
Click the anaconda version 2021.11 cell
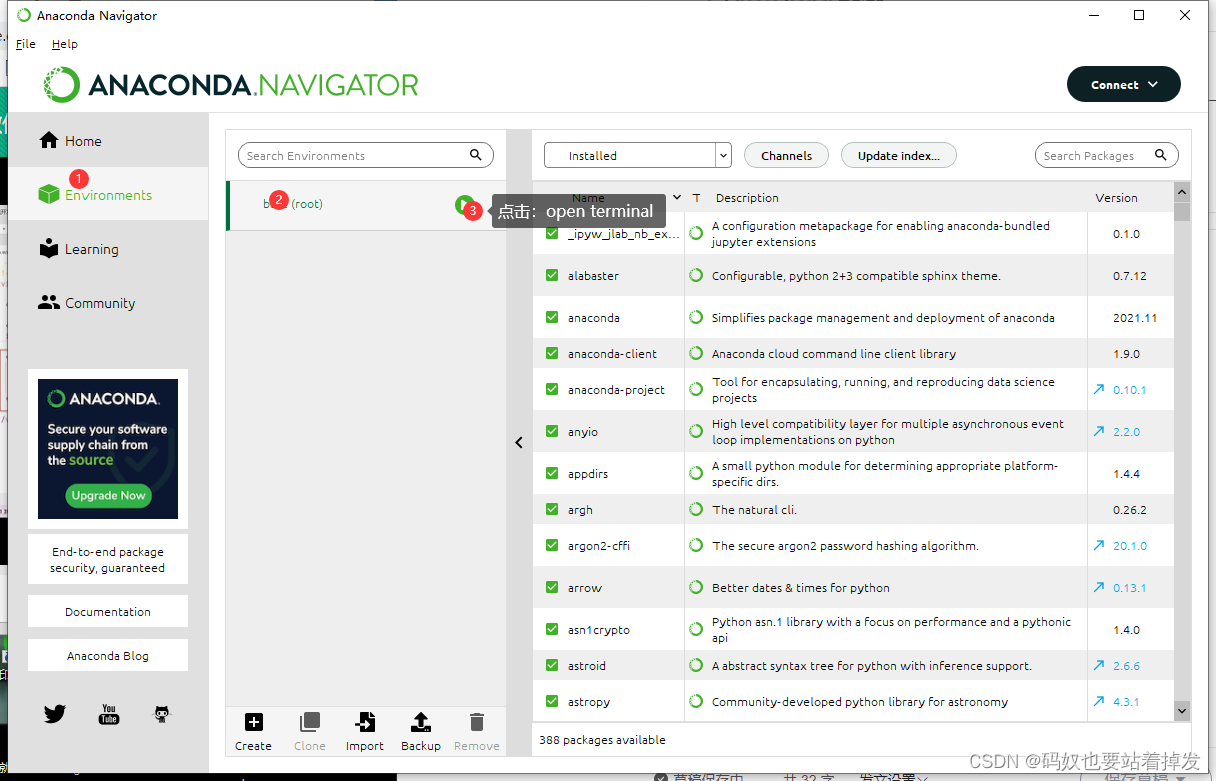pyautogui.click(x=1135, y=318)
